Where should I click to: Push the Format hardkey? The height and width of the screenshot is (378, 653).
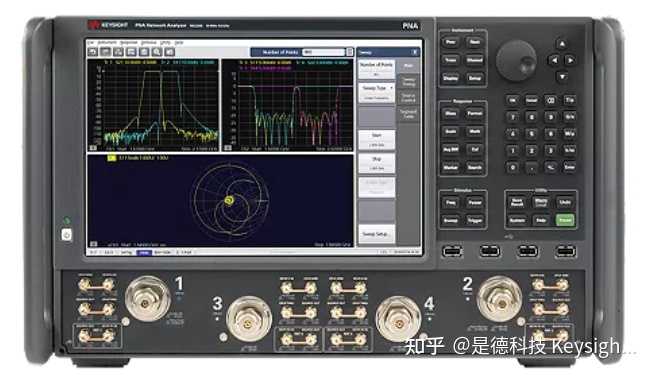click(474, 113)
